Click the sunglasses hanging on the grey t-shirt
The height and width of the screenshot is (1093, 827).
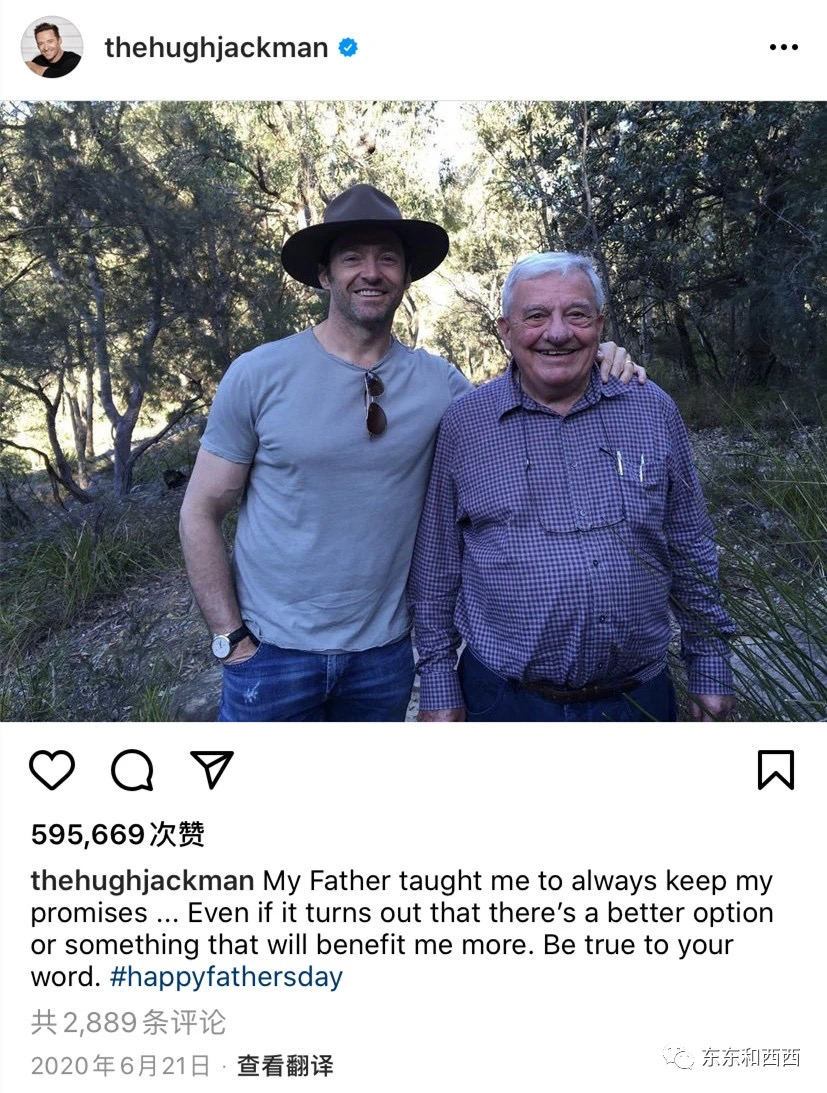(375, 403)
